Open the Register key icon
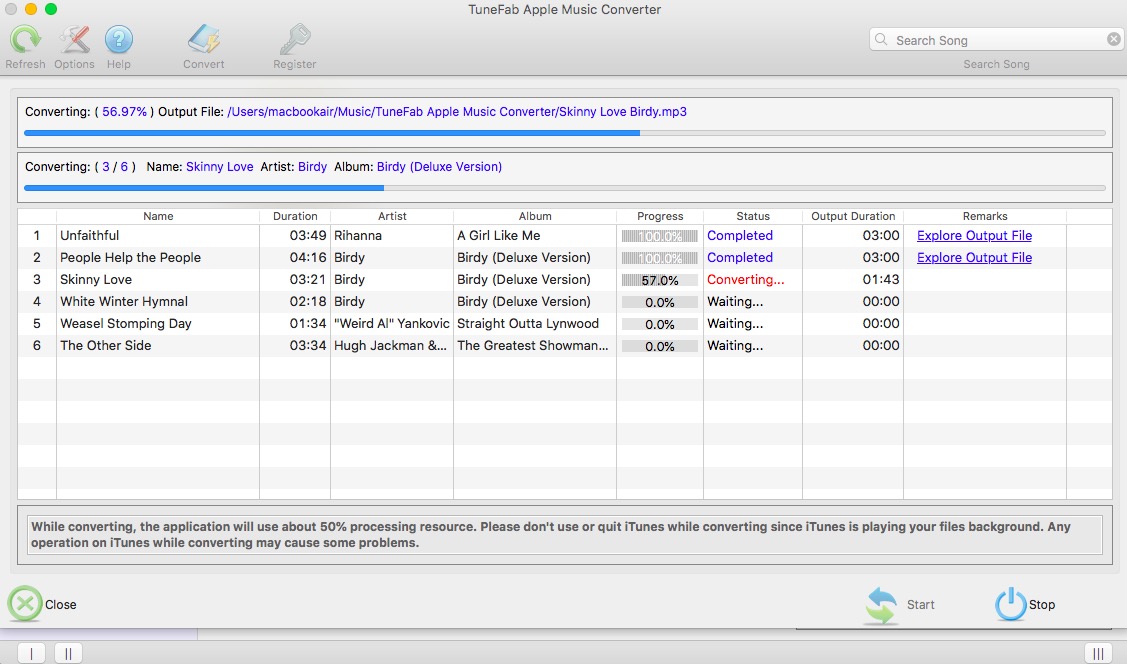This screenshot has height=664, width=1127. click(295, 40)
